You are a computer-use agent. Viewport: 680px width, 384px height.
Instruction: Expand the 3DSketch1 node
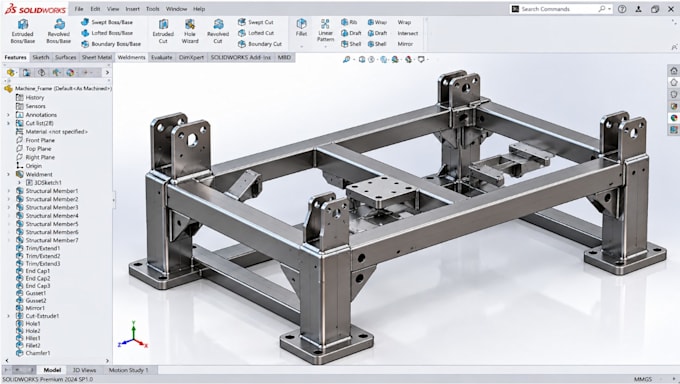pos(19,183)
